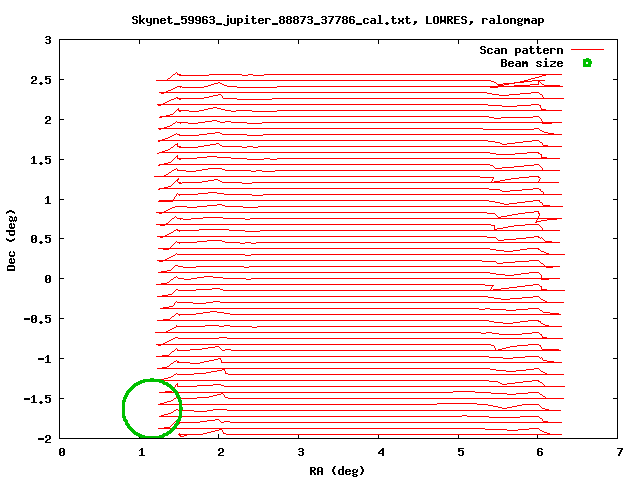Click the RA axis tick label 4
The width and height of the screenshot is (640, 480).
[x=381, y=452]
